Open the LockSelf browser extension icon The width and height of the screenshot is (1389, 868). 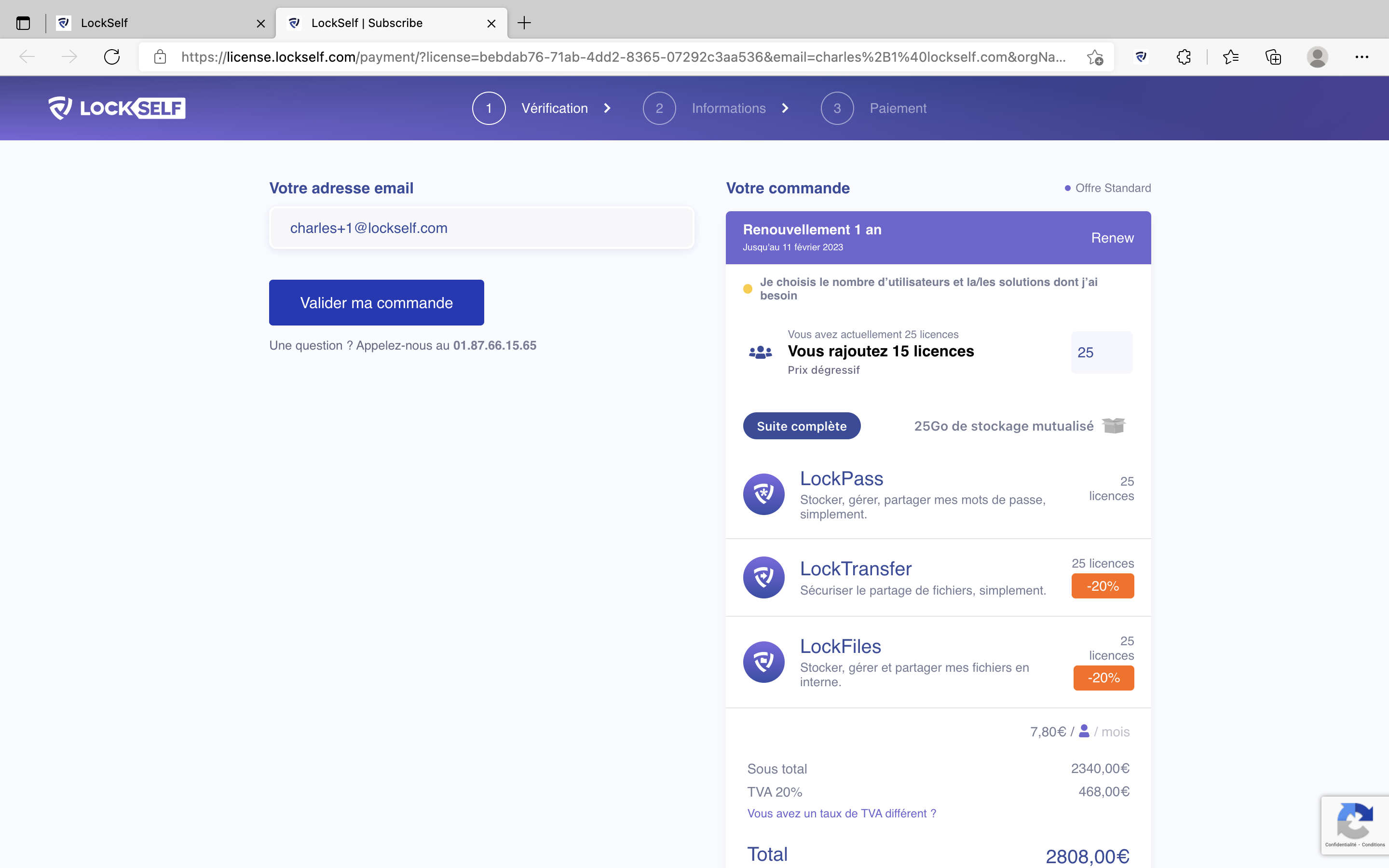[x=1141, y=57]
